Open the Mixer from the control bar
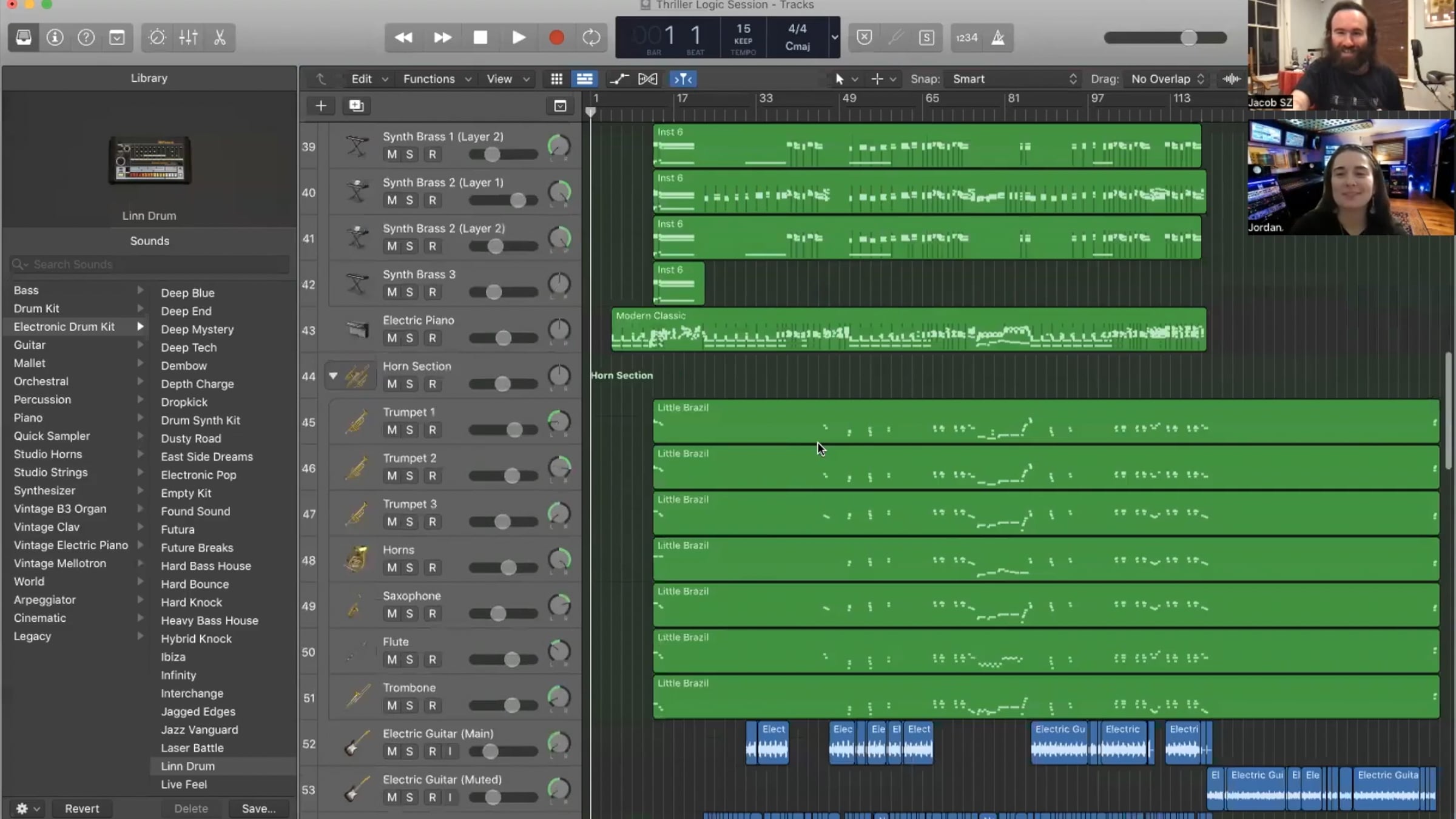 point(188,38)
